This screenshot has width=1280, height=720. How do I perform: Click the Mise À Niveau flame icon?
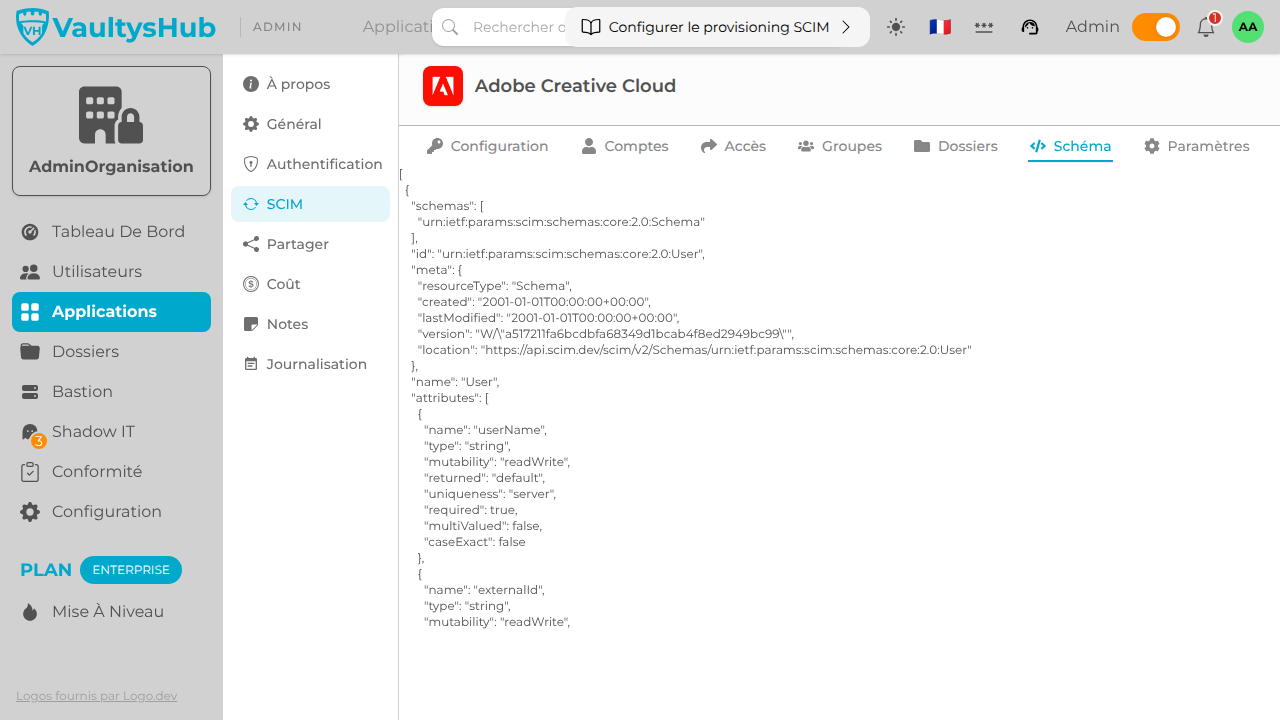[30, 612]
